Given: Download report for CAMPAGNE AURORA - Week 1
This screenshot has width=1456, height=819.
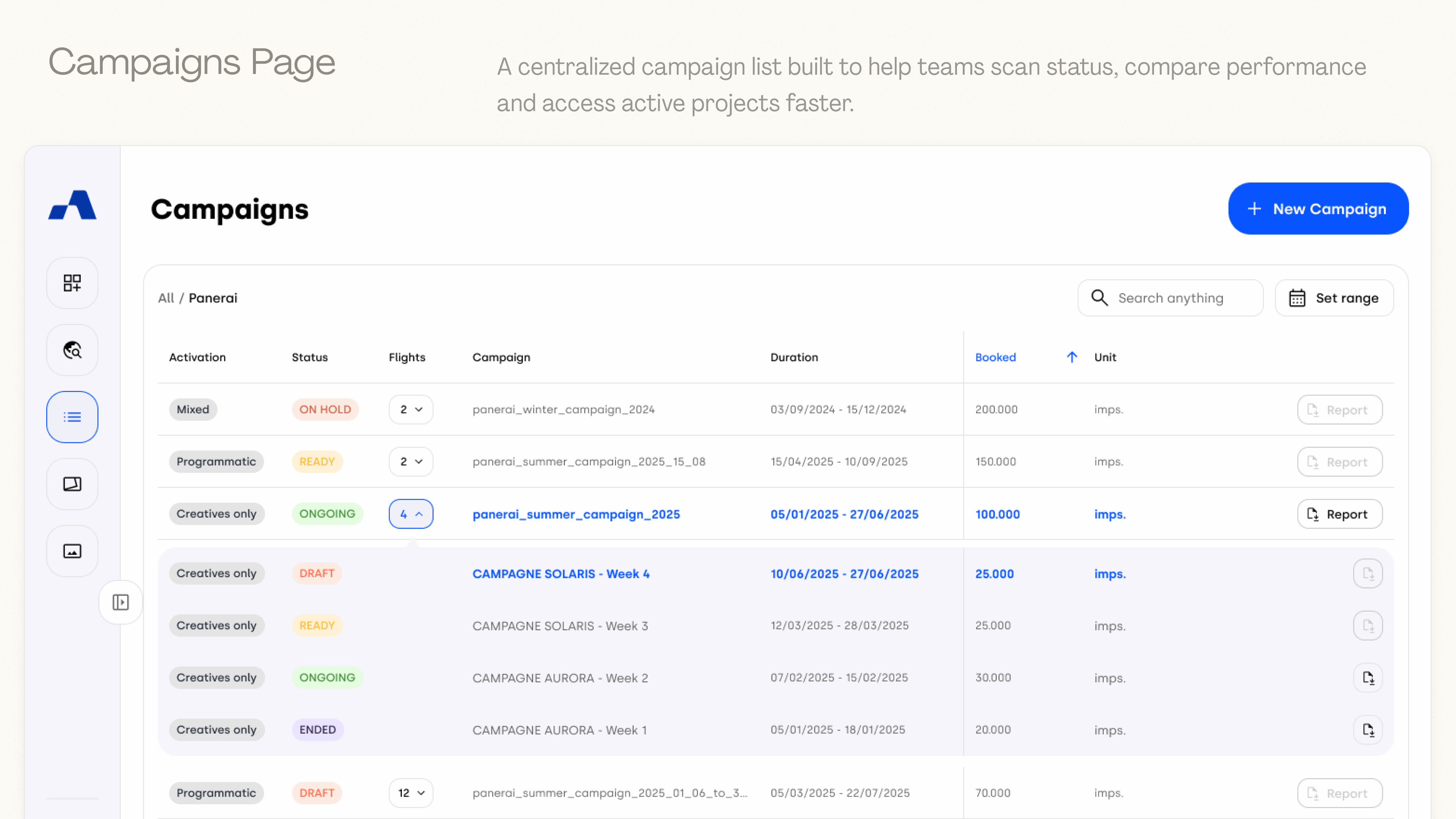Looking at the screenshot, I should pyautogui.click(x=1368, y=730).
